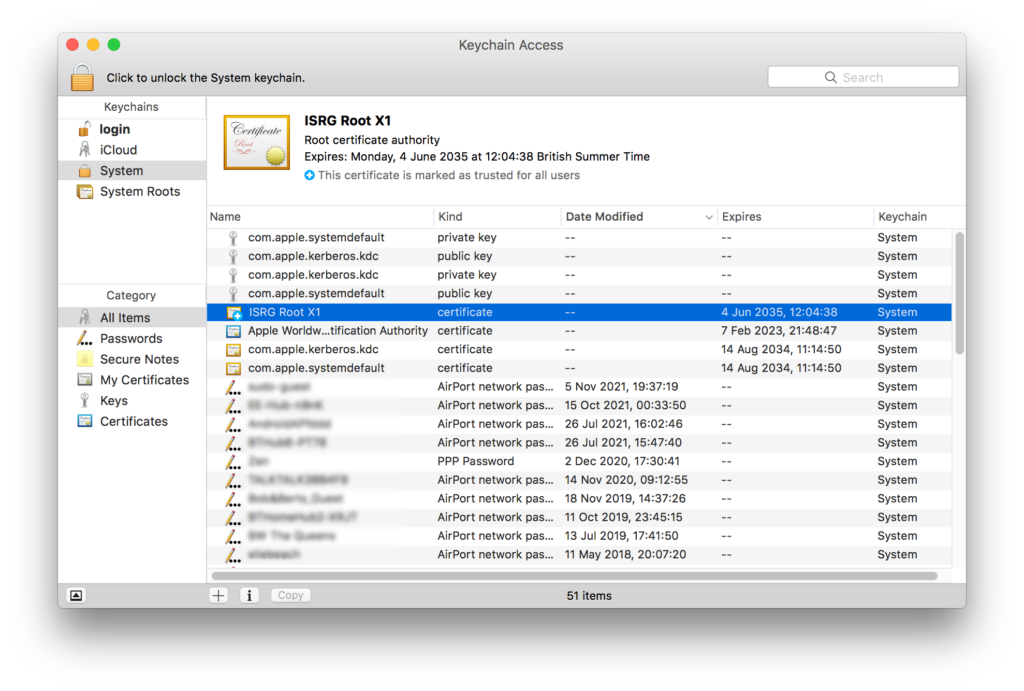Image resolution: width=1024 pixels, height=691 pixels.
Task: Select com.apple.systemdefault private key row
Action: (579, 238)
